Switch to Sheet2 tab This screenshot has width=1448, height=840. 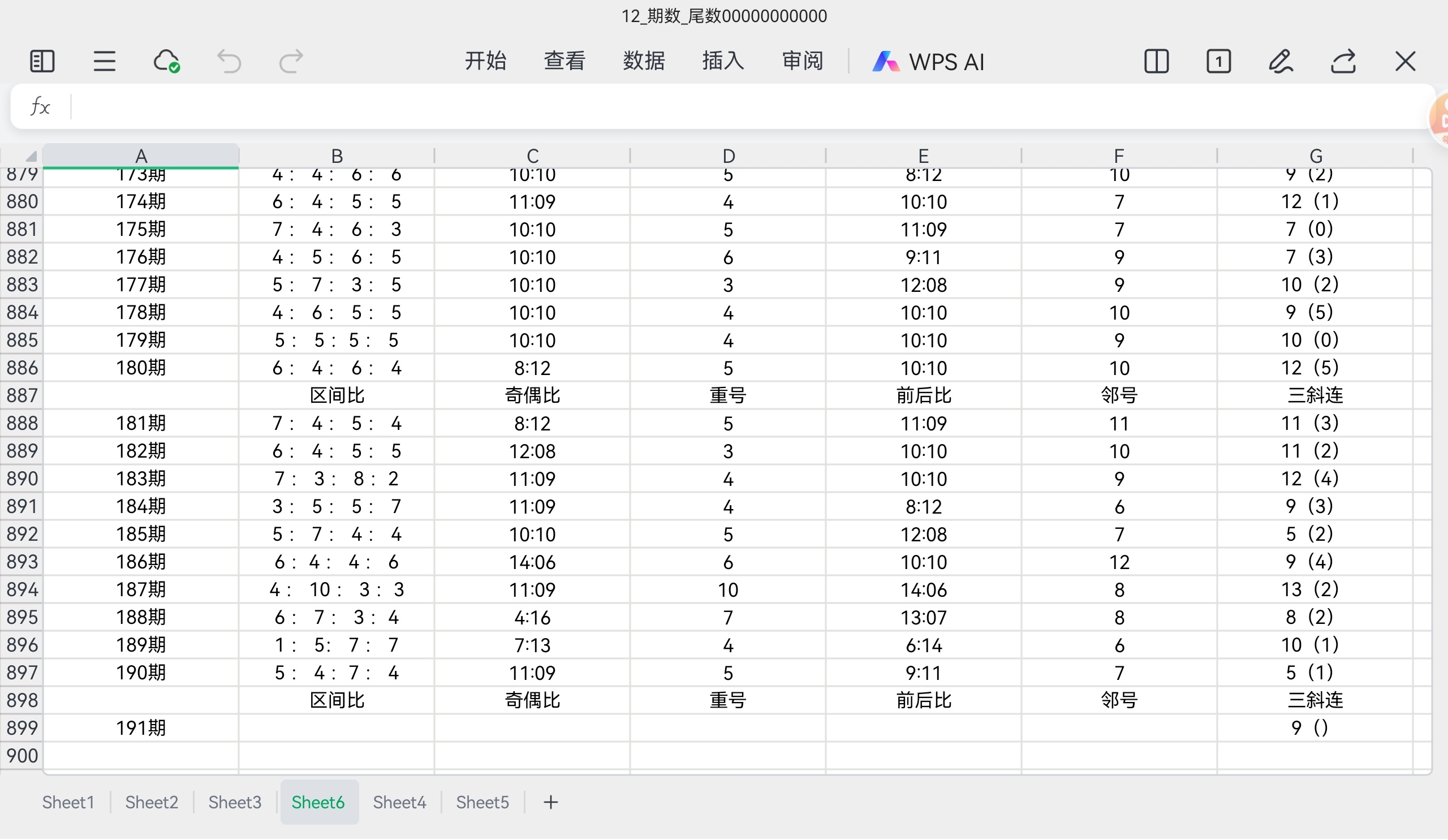(x=152, y=803)
